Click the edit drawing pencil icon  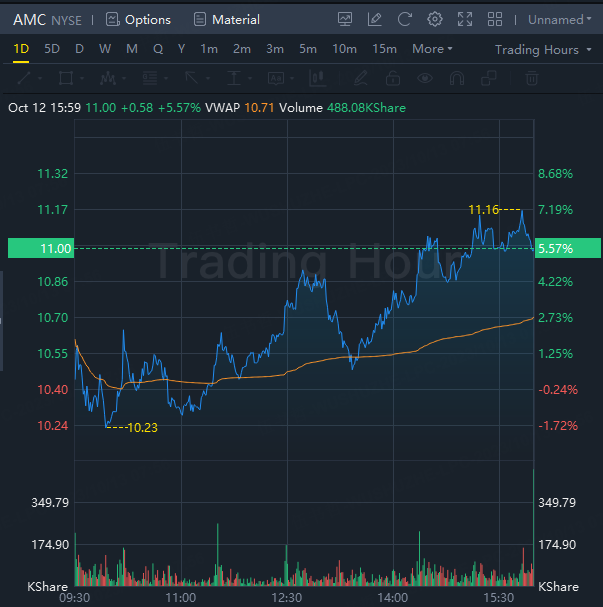pos(375,19)
